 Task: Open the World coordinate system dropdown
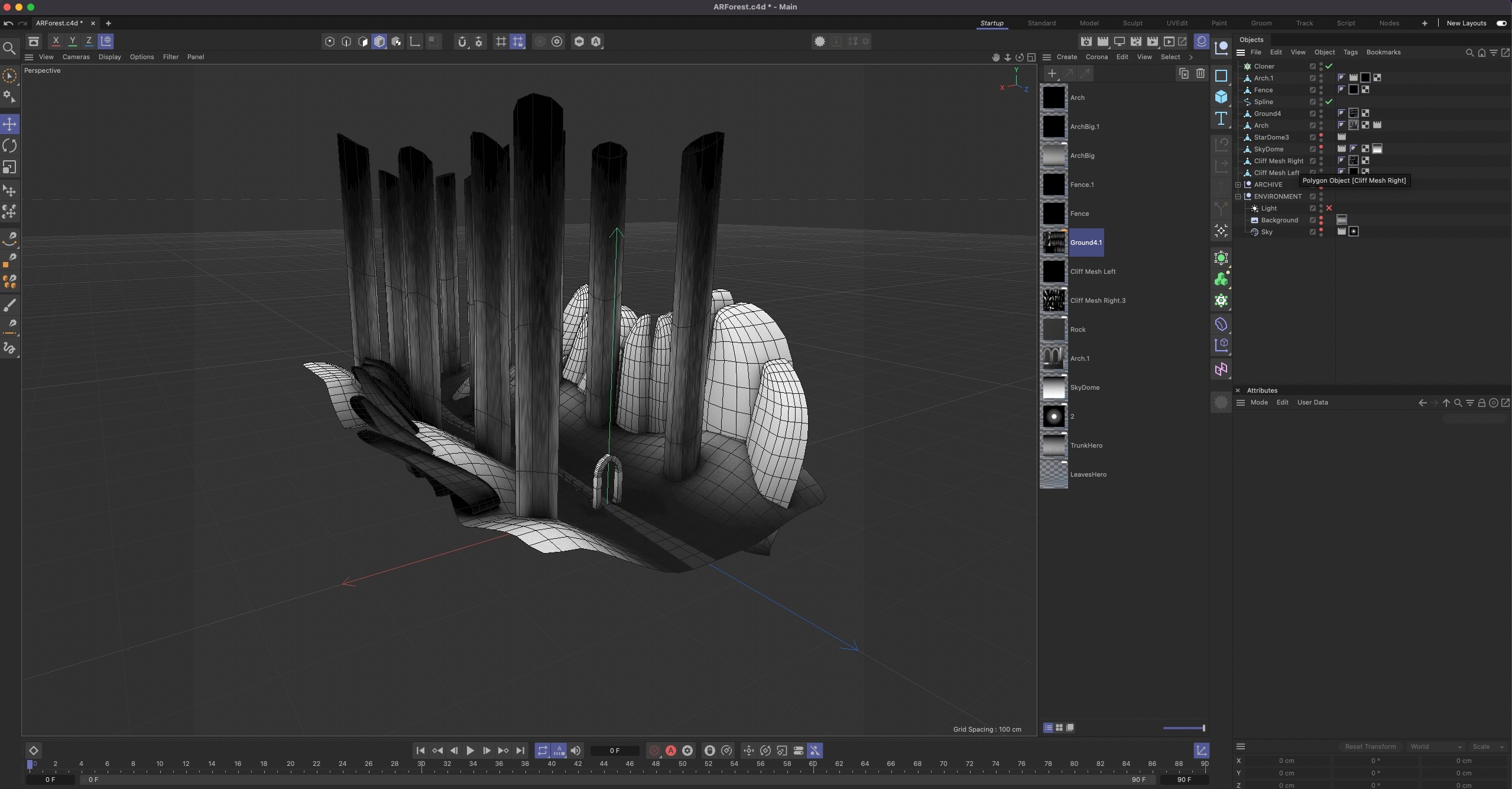(1436, 746)
